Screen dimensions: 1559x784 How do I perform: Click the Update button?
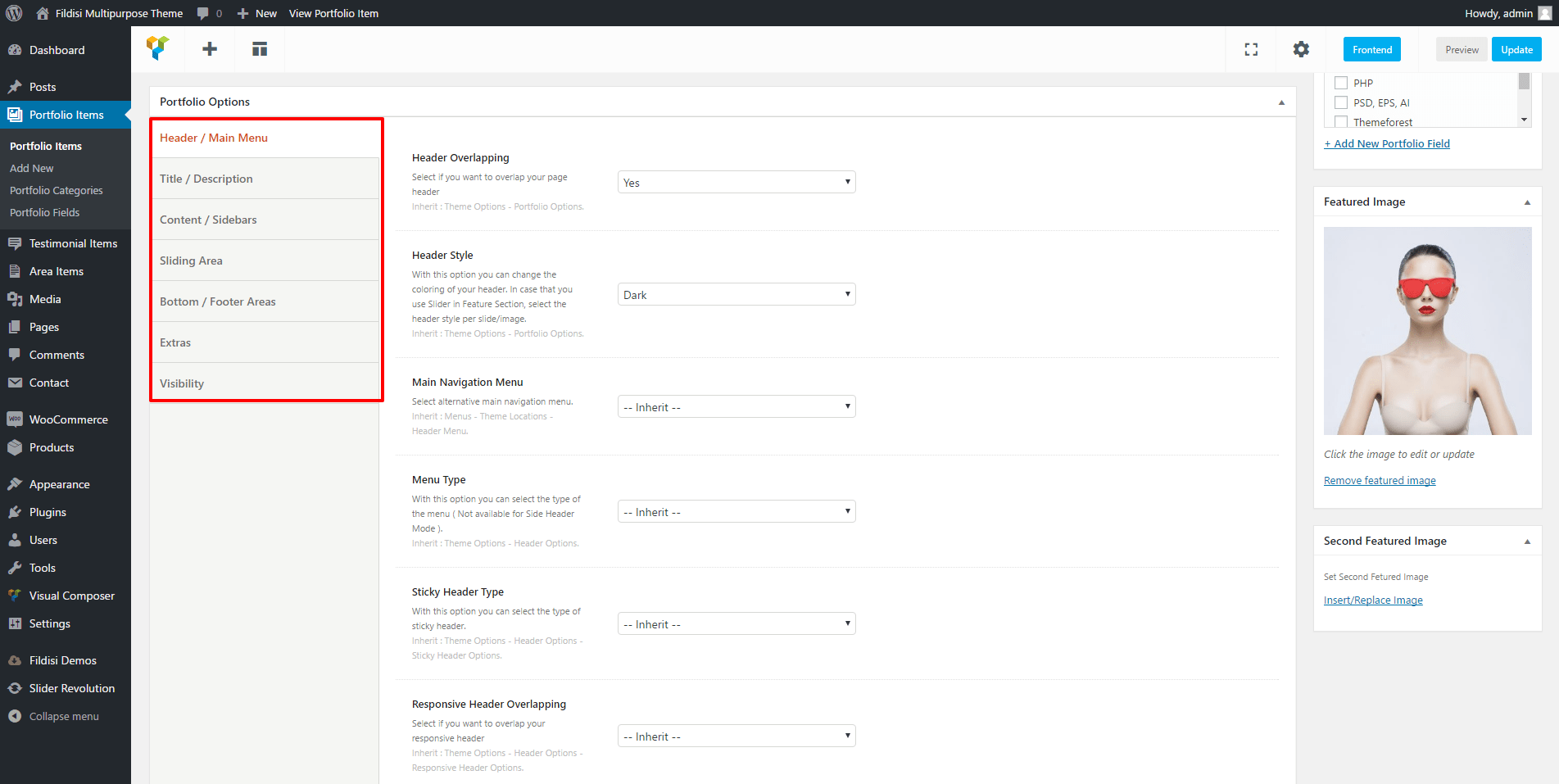coord(1516,49)
